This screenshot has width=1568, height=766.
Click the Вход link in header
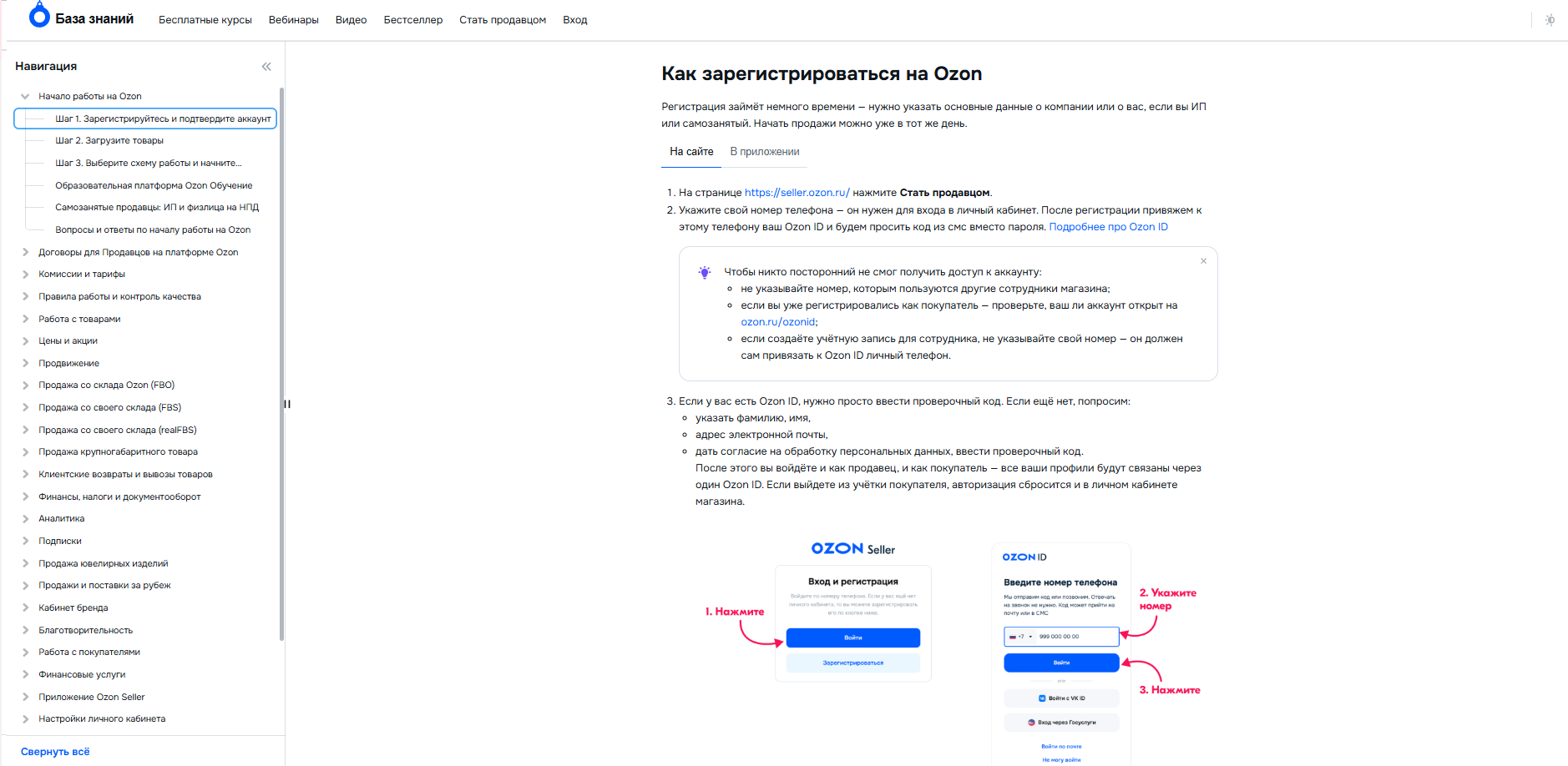tap(574, 20)
